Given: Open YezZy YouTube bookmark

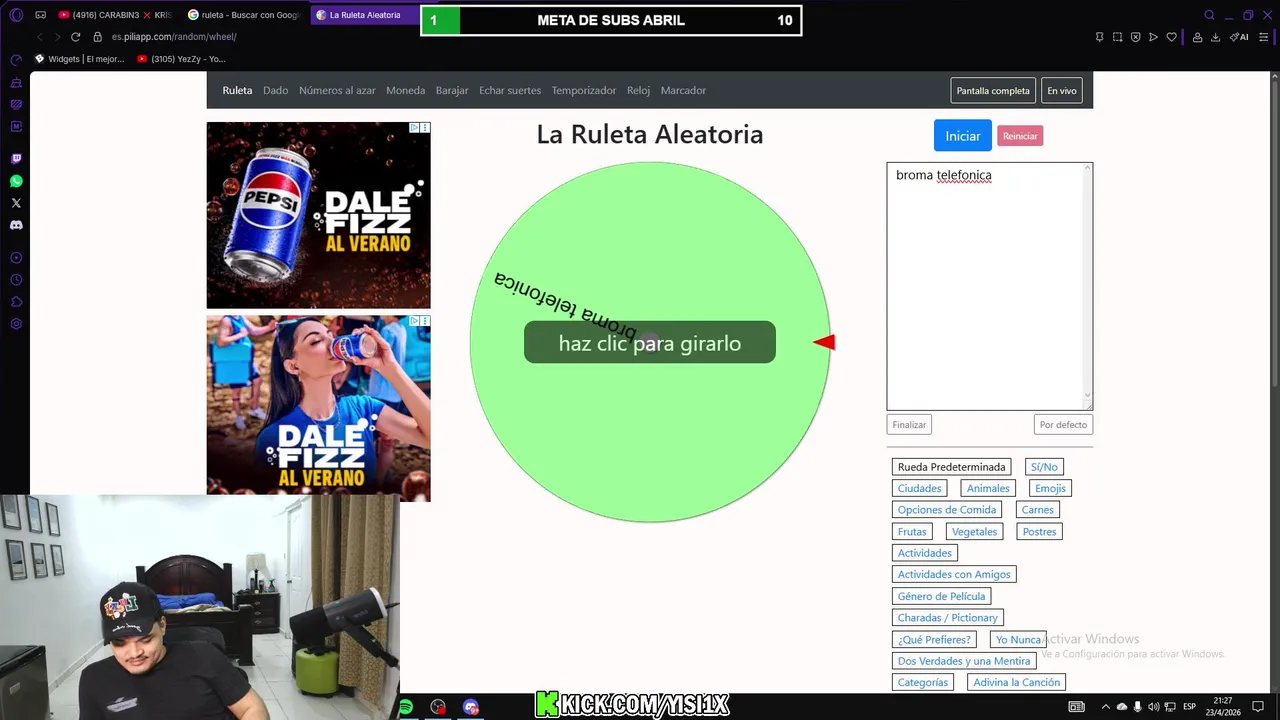Looking at the screenshot, I should click(181, 59).
